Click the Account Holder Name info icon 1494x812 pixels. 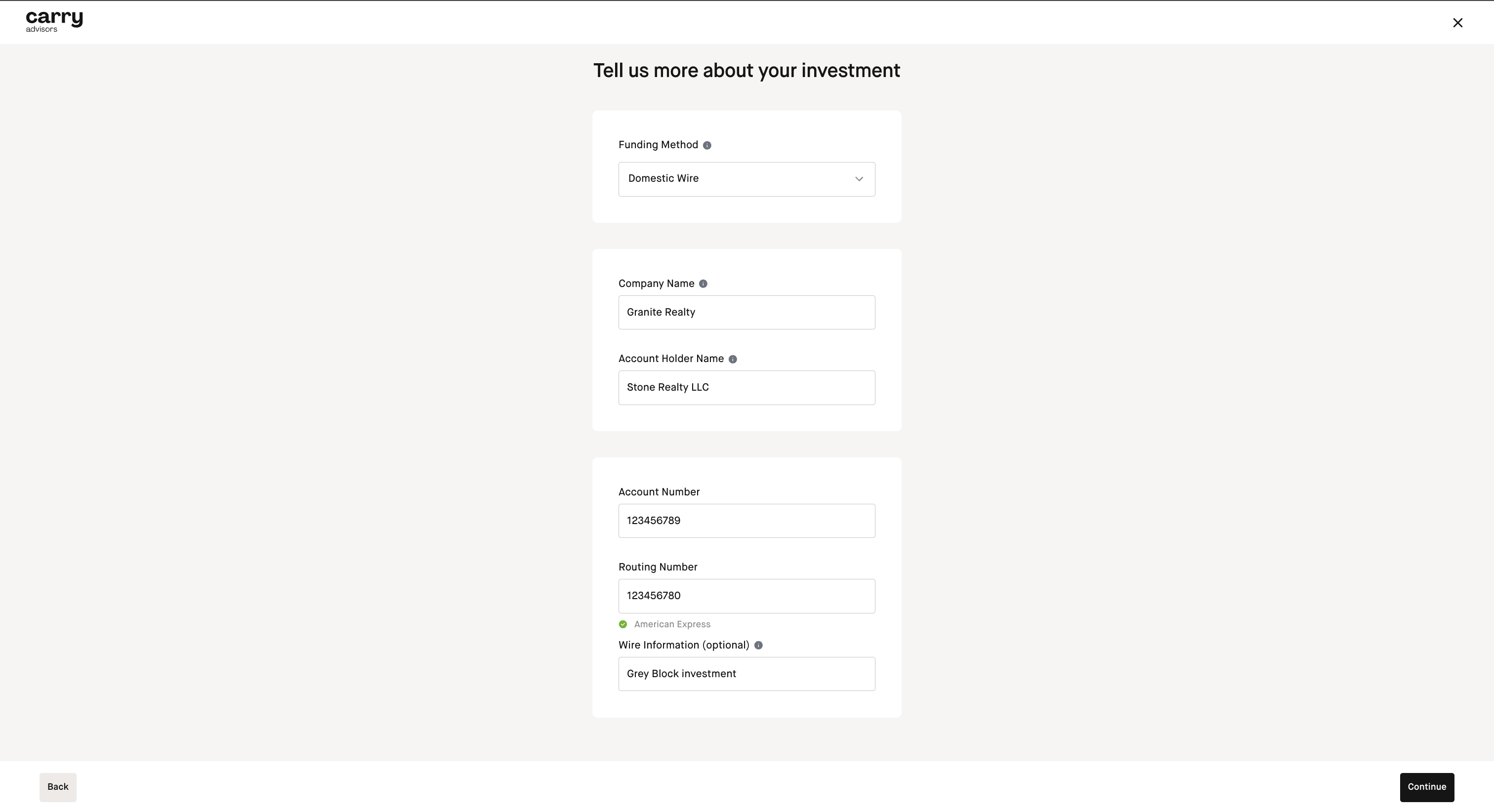point(733,359)
